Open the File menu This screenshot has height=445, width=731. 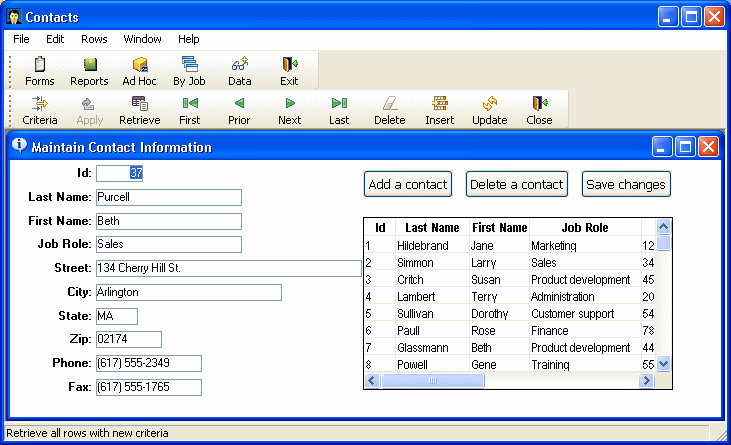click(x=21, y=39)
